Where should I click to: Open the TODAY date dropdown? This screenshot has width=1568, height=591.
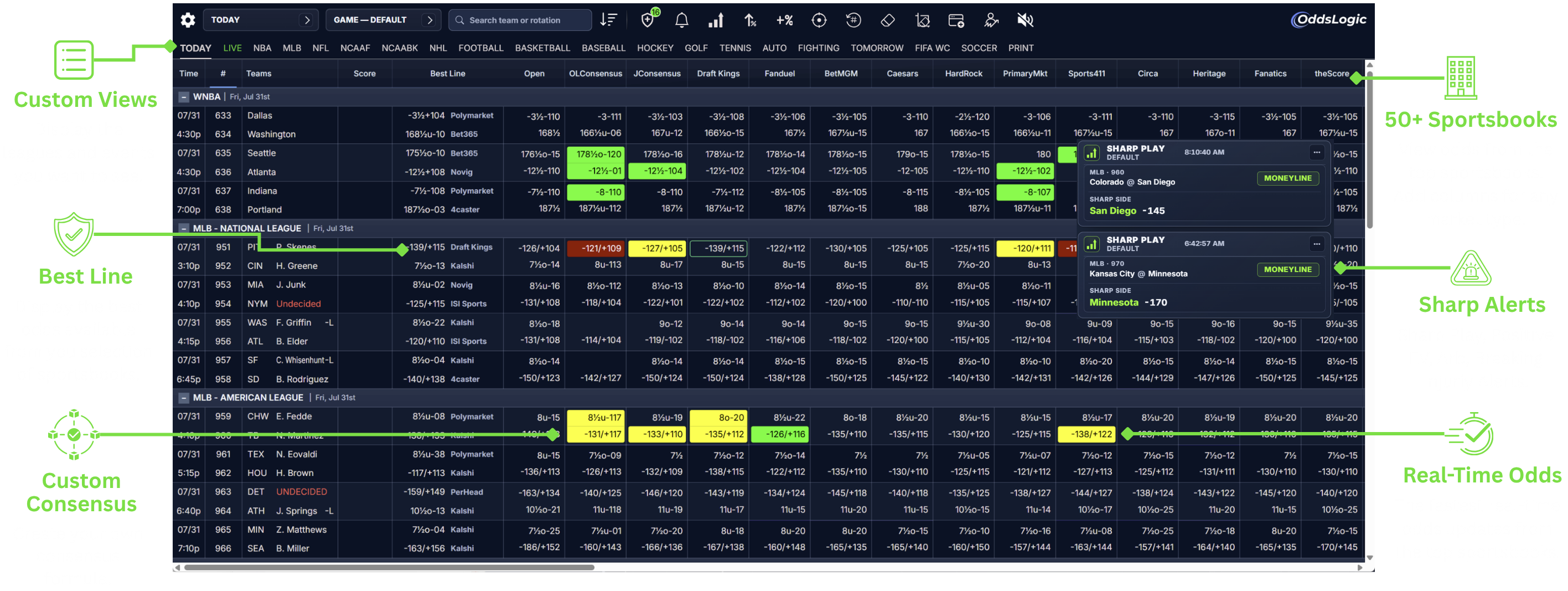(261, 20)
